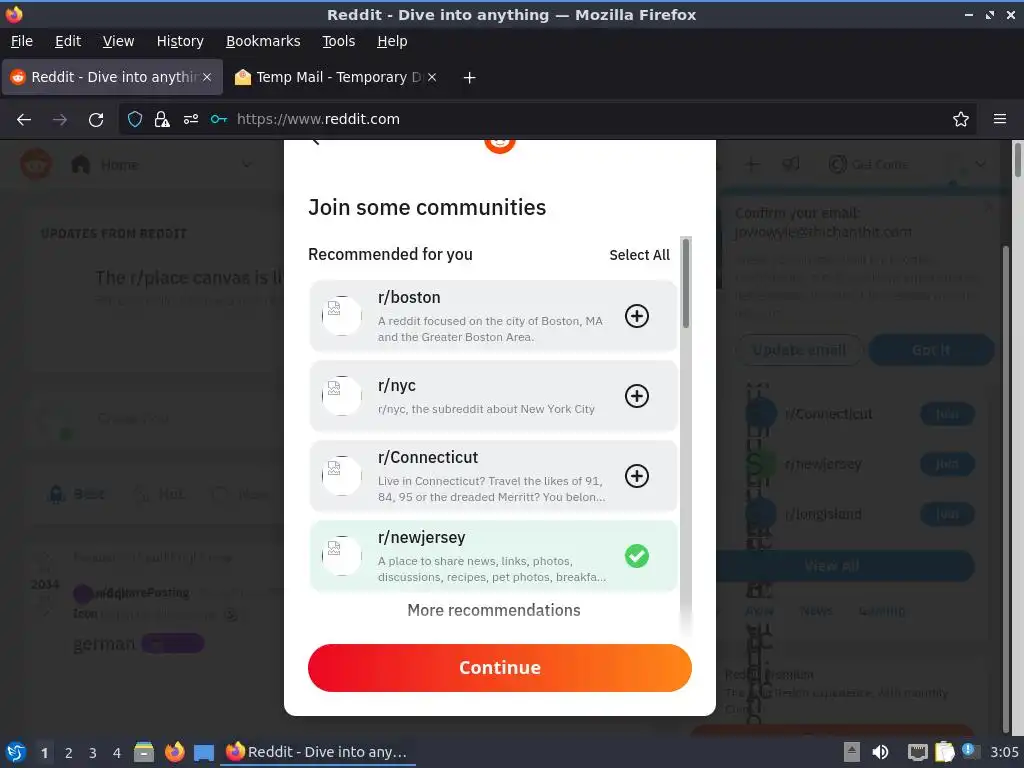Image resolution: width=1024 pixels, height=768 pixels.
Task: Switch to workspace 4
Action: click(117, 753)
